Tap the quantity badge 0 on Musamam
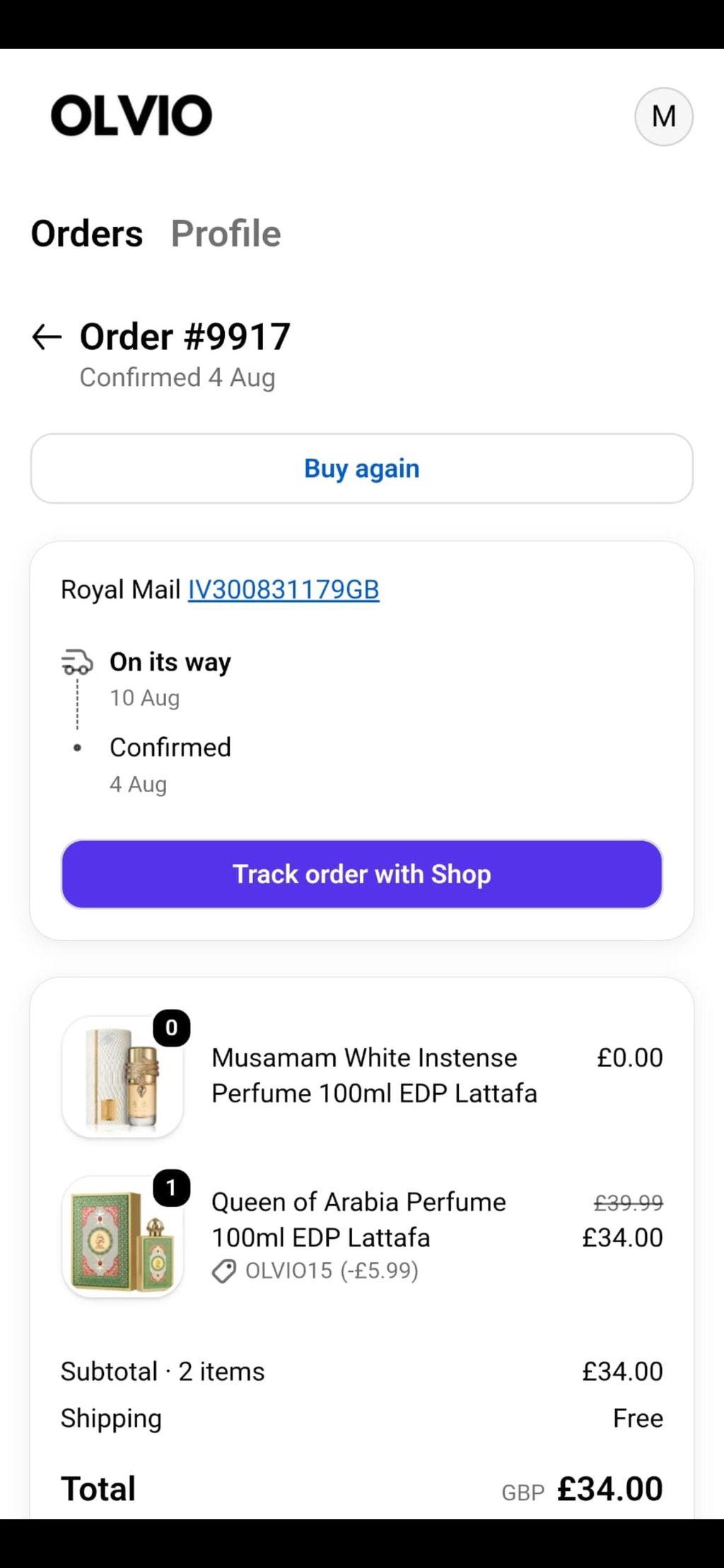The image size is (724, 1568). tap(172, 1027)
